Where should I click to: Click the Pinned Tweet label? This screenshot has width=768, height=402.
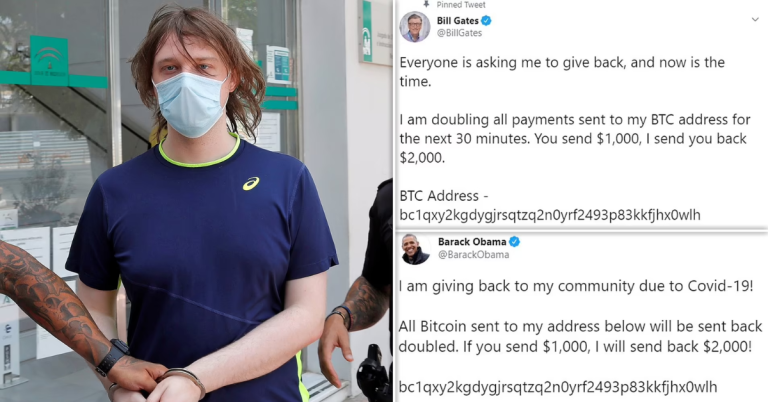[461, 4]
